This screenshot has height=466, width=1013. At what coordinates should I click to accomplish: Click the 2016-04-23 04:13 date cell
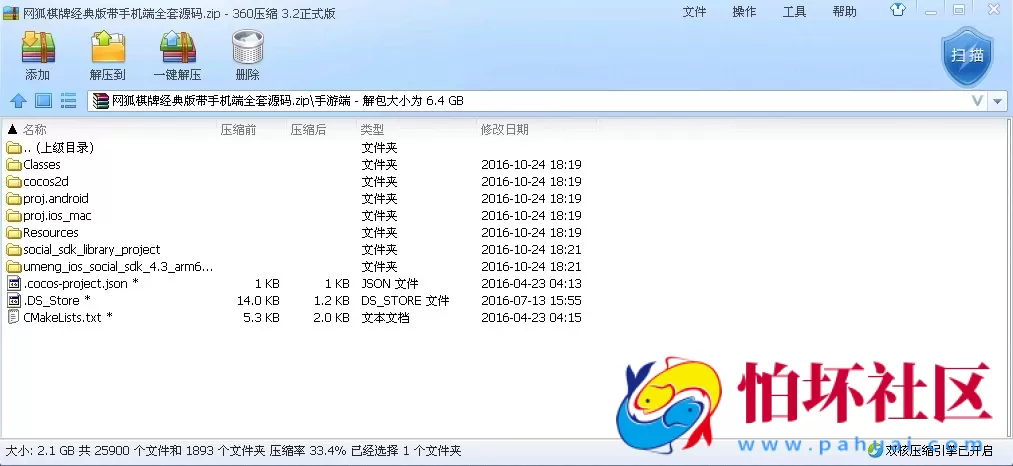click(531, 284)
